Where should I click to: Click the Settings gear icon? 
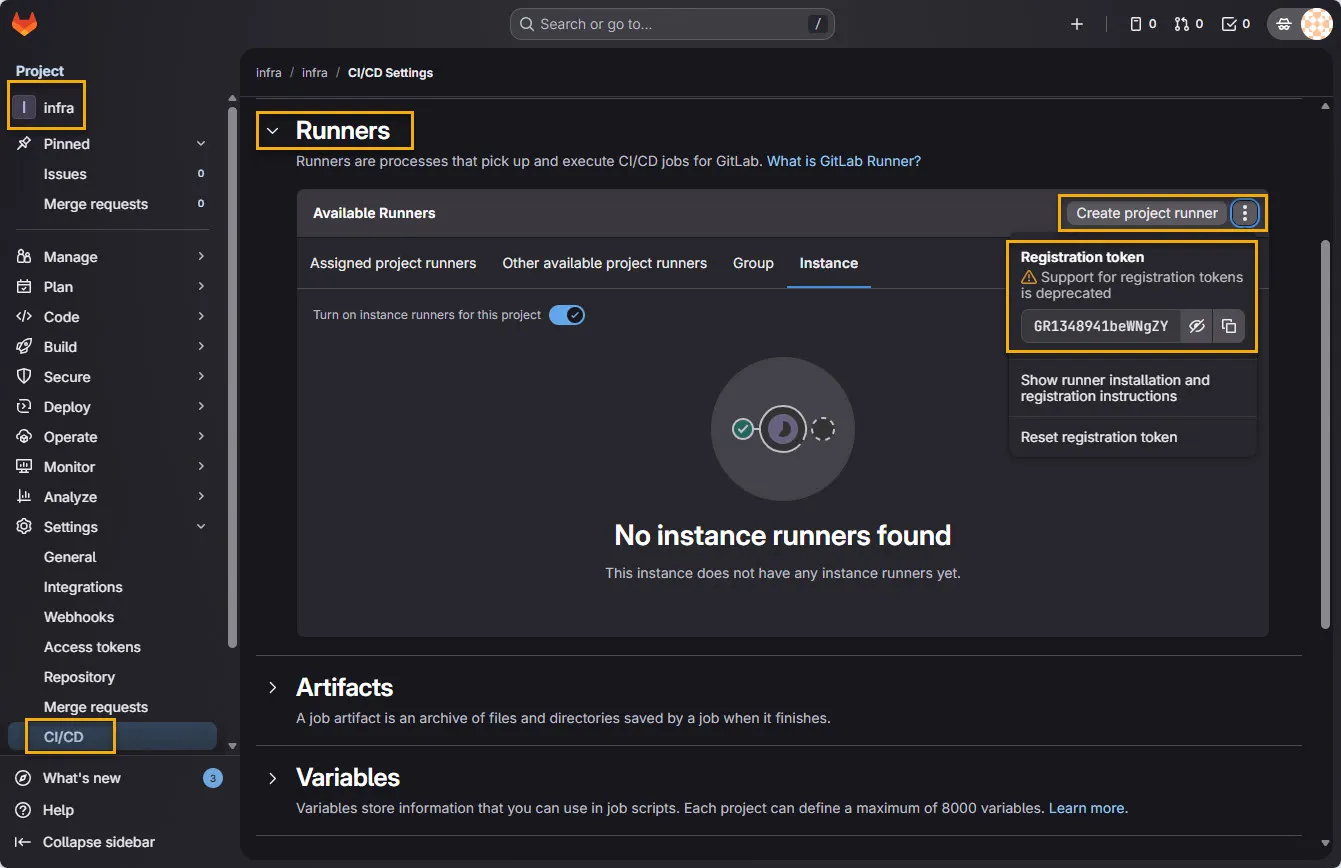coord(24,527)
